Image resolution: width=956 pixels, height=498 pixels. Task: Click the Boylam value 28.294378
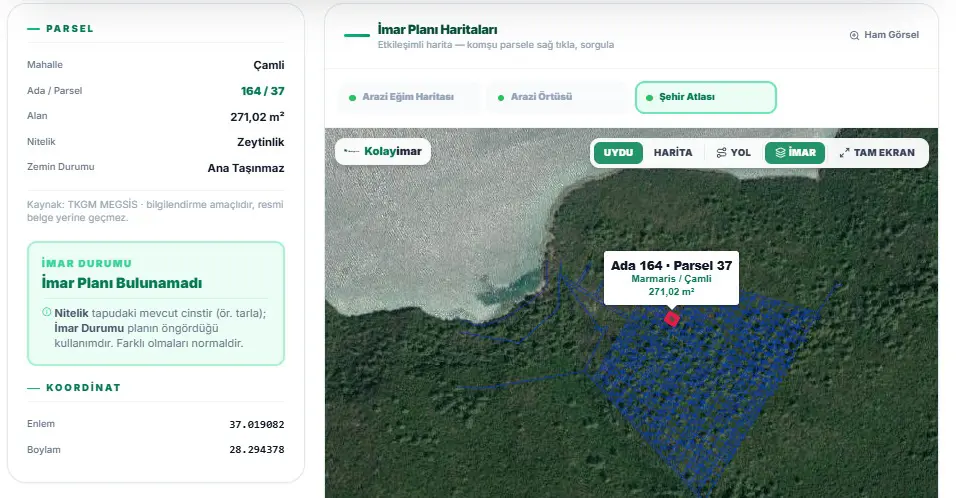click(x=257, y=450)
